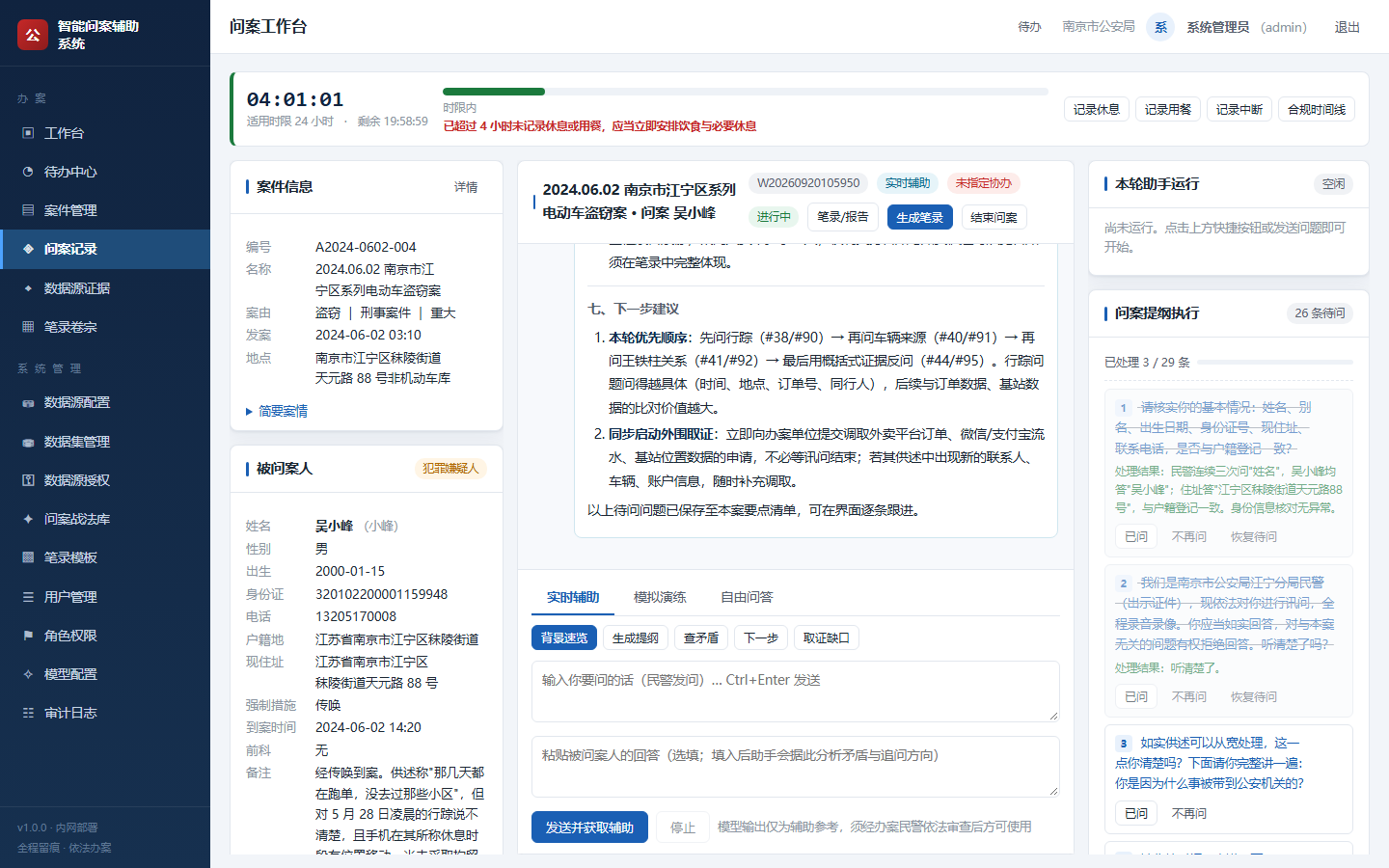1389x868 pixels.
Task: Click the suspect answer paste field
Action: pyautogui.click(x=796, y=767)
